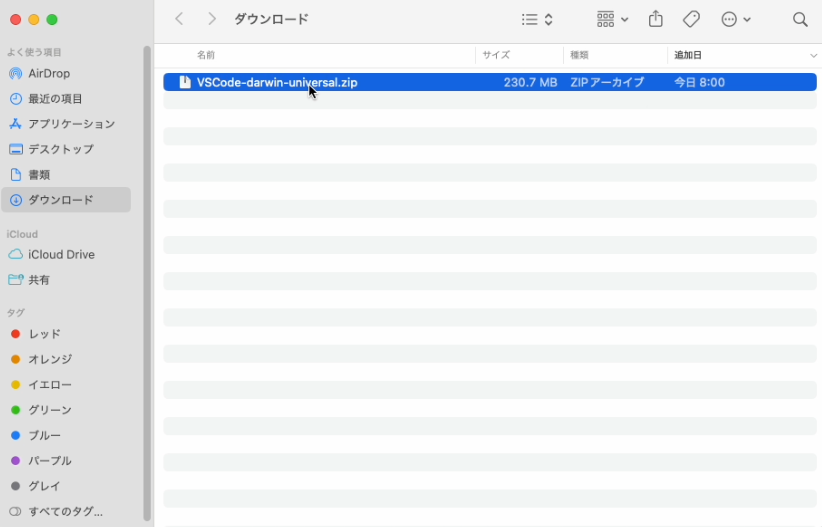This screenshot has width=822, height=527.
Task: Open the ellipsis action menu
Action: tap(736, 19)
